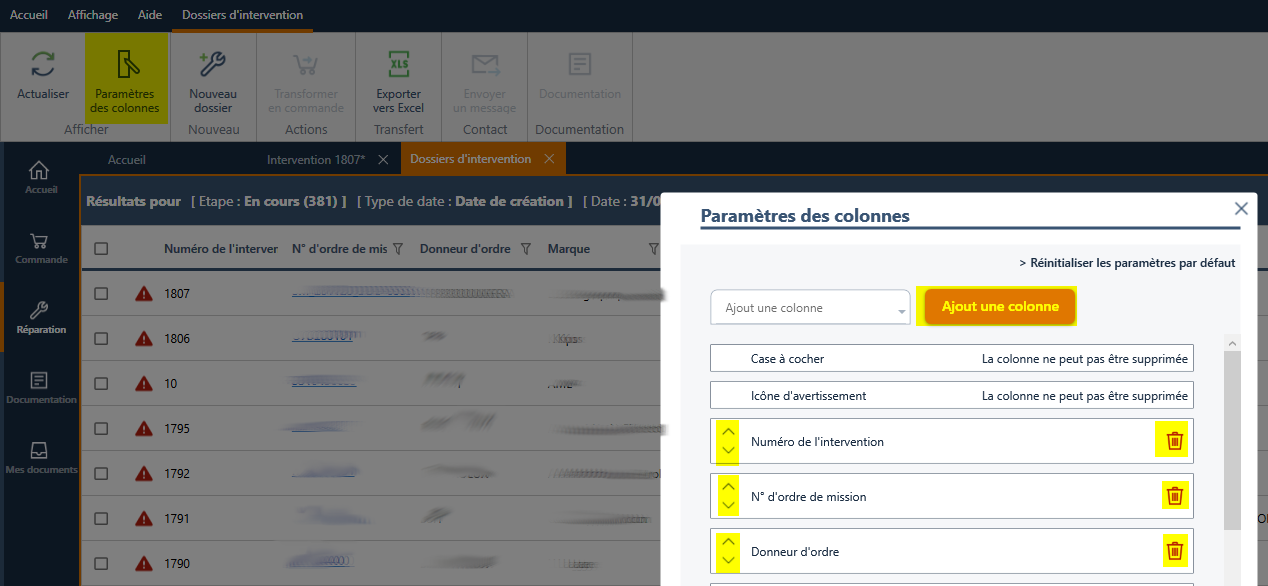Check the row checkbox for intervention 1795
Image resolution: width=1268 pixels, height=586 pixels.
(x=101, y=429)
